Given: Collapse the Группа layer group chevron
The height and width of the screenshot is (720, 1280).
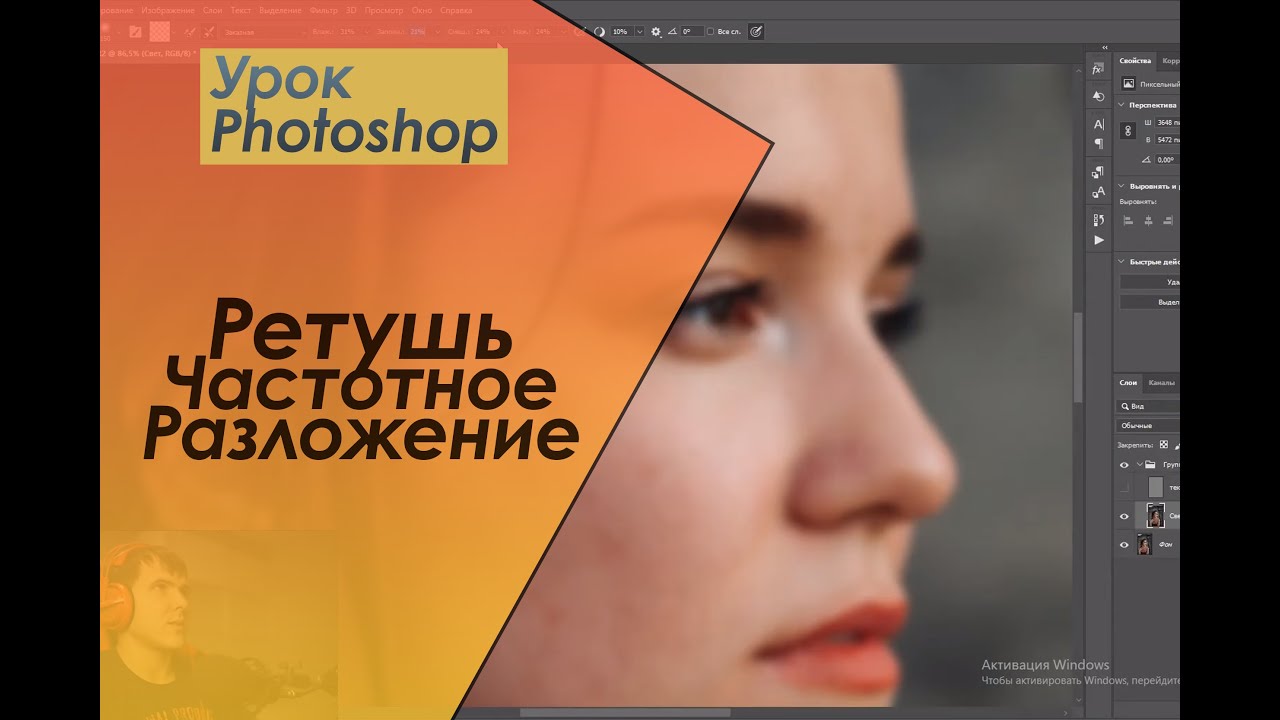Looking at the screenshot, I should (x=1139, y=464).
